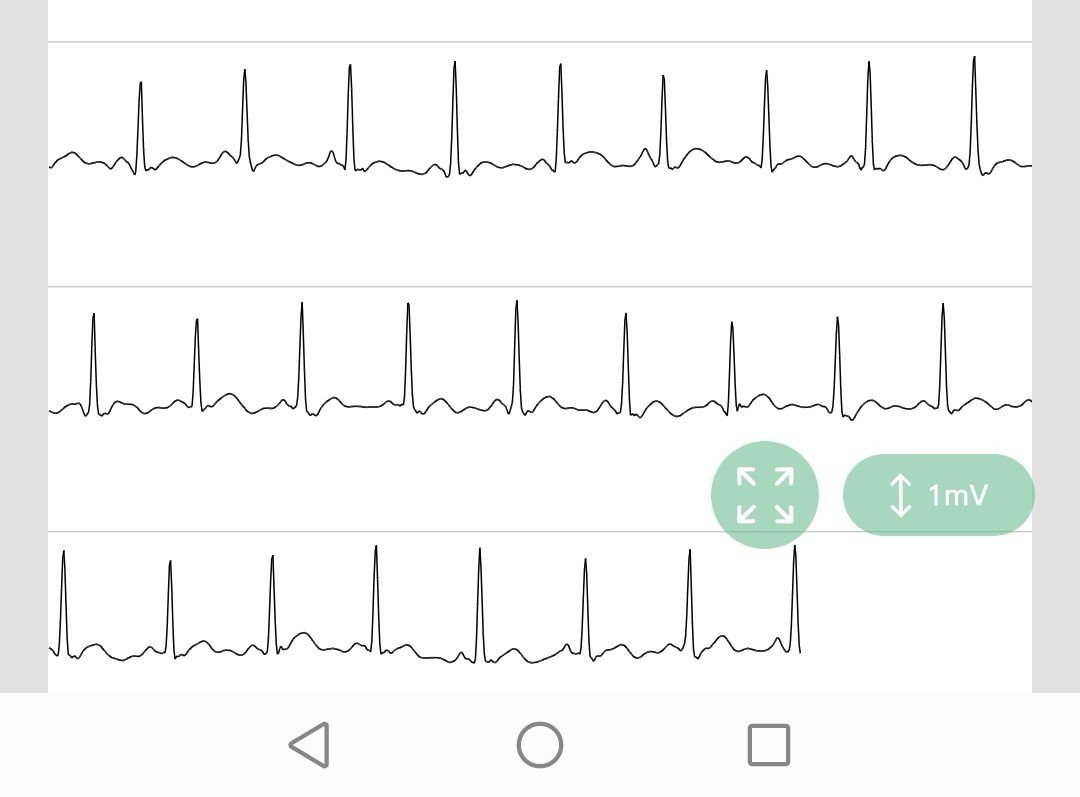This screenshot has height=797, width=1080.
Task: Open recent apps with the square button
Action: [769, 745]
